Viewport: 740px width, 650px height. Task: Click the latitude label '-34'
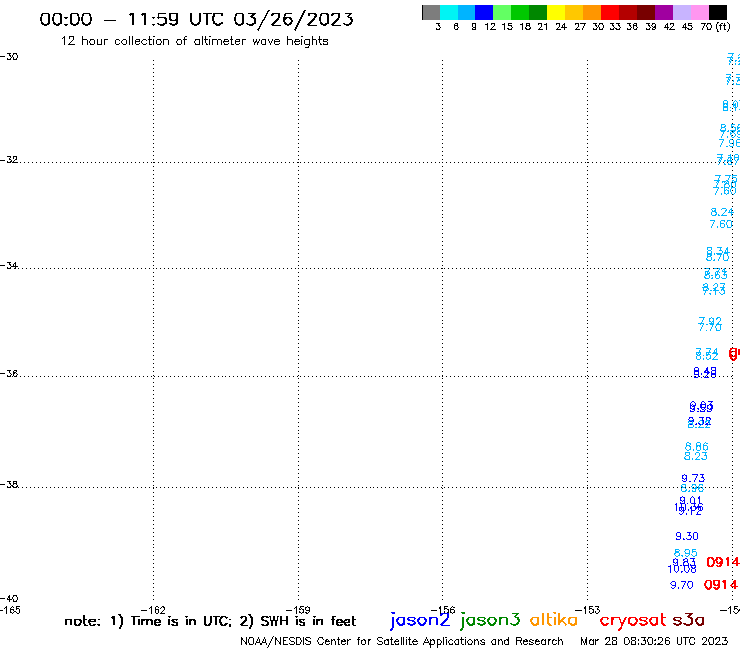9,265
